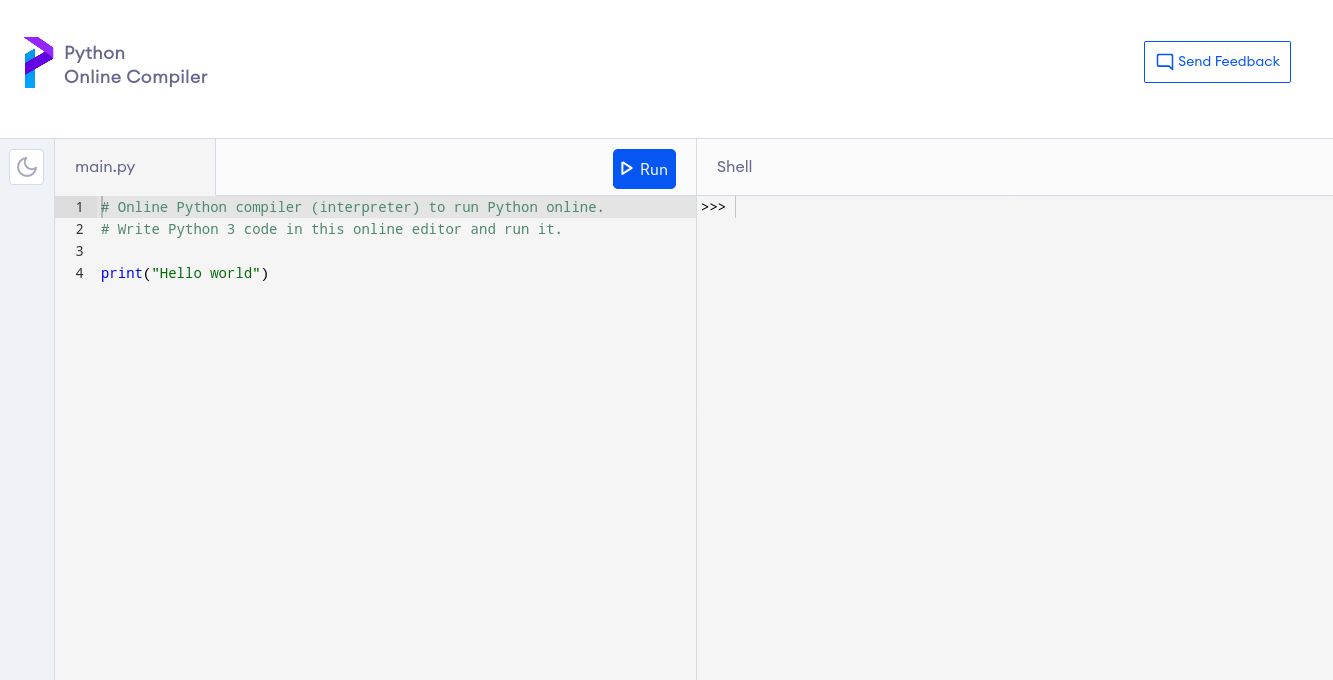The width and height of the screenshot is (1333, 680).
Task: Click line number 3 in the gutter
Action: click(x=79, y=251)
